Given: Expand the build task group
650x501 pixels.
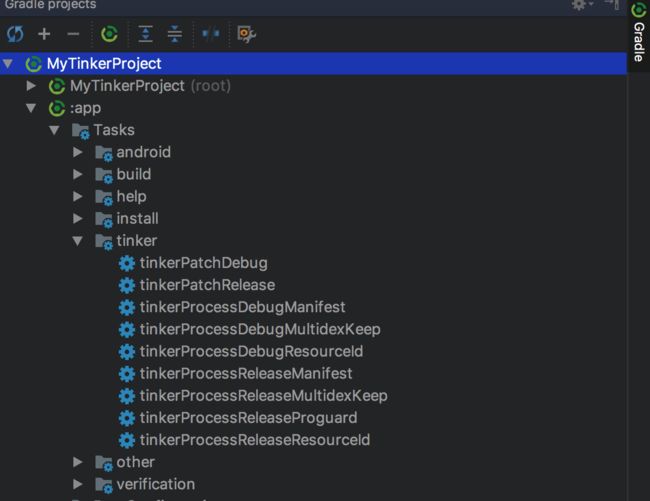Looking at the screenshot, I should tap(78, 174).
